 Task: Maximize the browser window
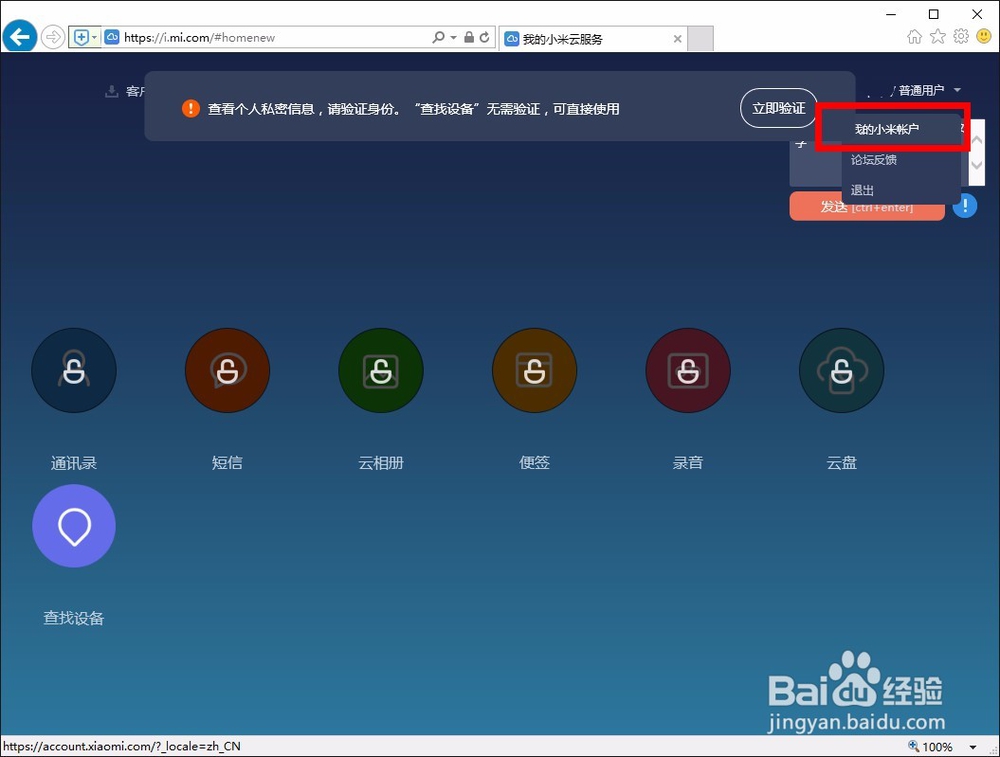point(934,14)
